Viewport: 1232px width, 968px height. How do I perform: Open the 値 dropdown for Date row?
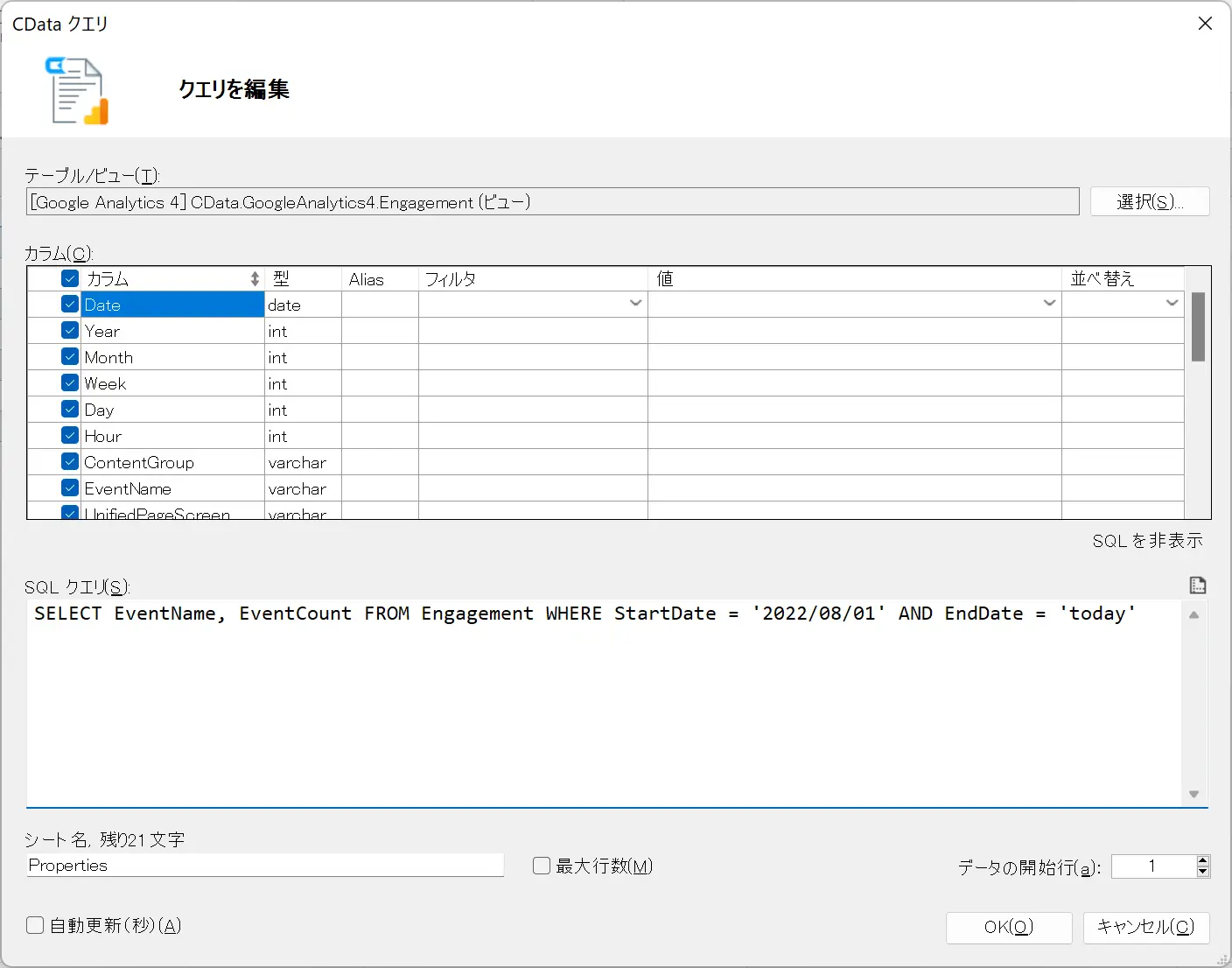pos(1049,304)
